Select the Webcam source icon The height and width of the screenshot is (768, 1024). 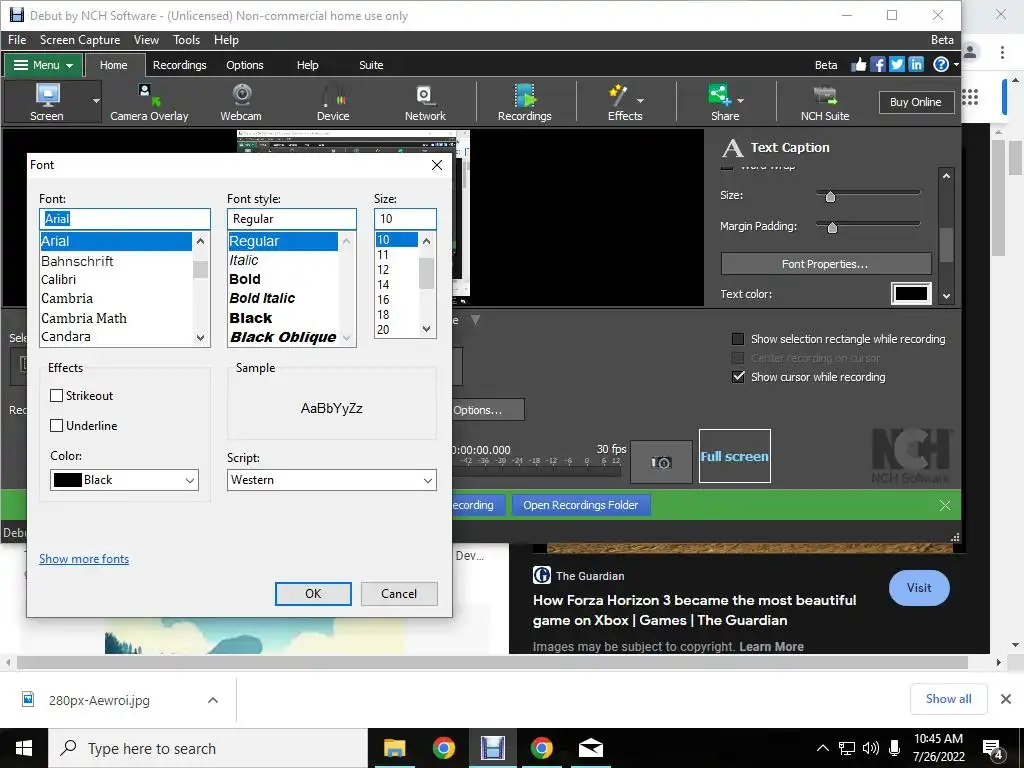(x=241, y=101)
